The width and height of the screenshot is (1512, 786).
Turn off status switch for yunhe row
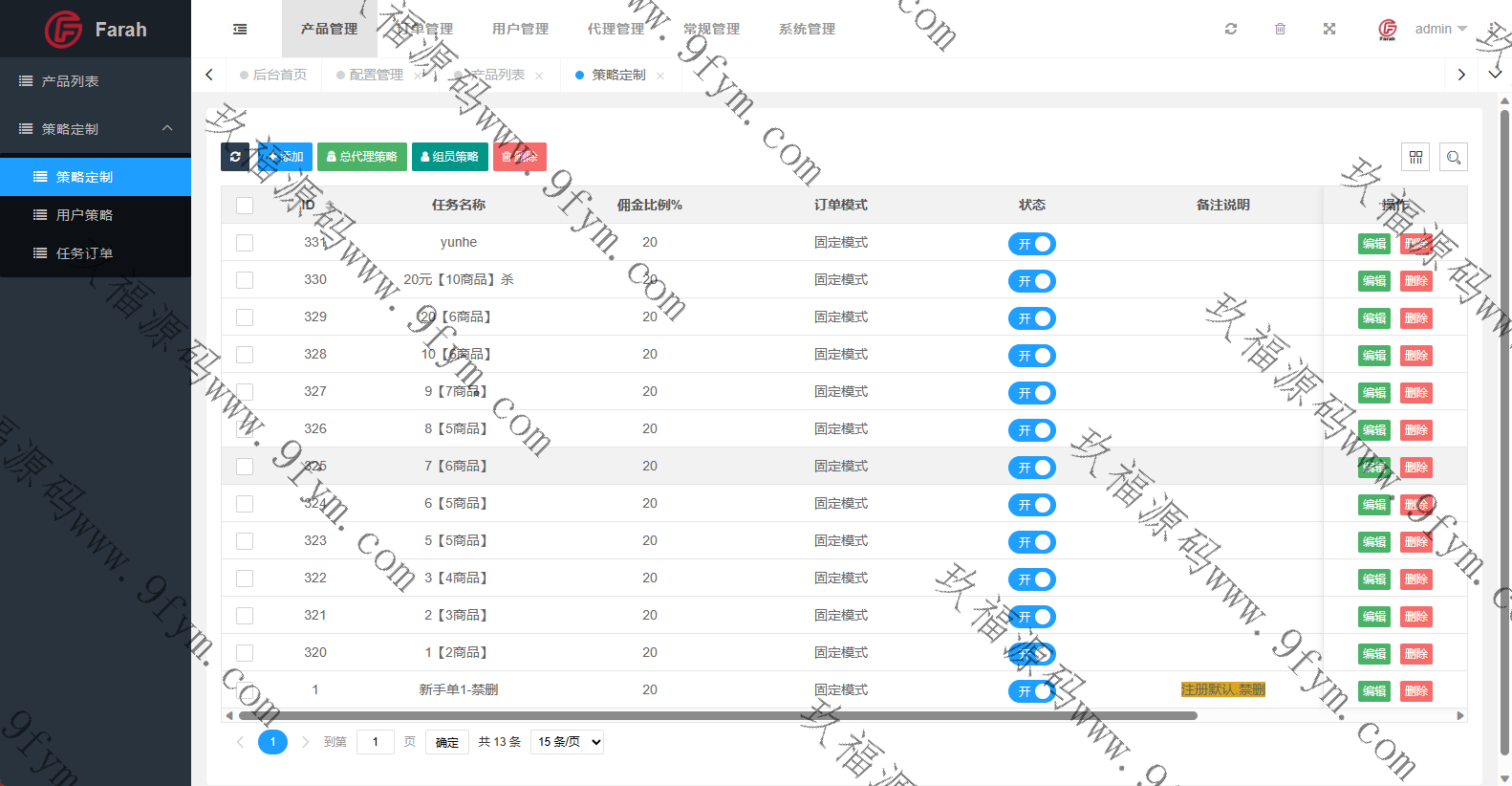[1031, 244]
